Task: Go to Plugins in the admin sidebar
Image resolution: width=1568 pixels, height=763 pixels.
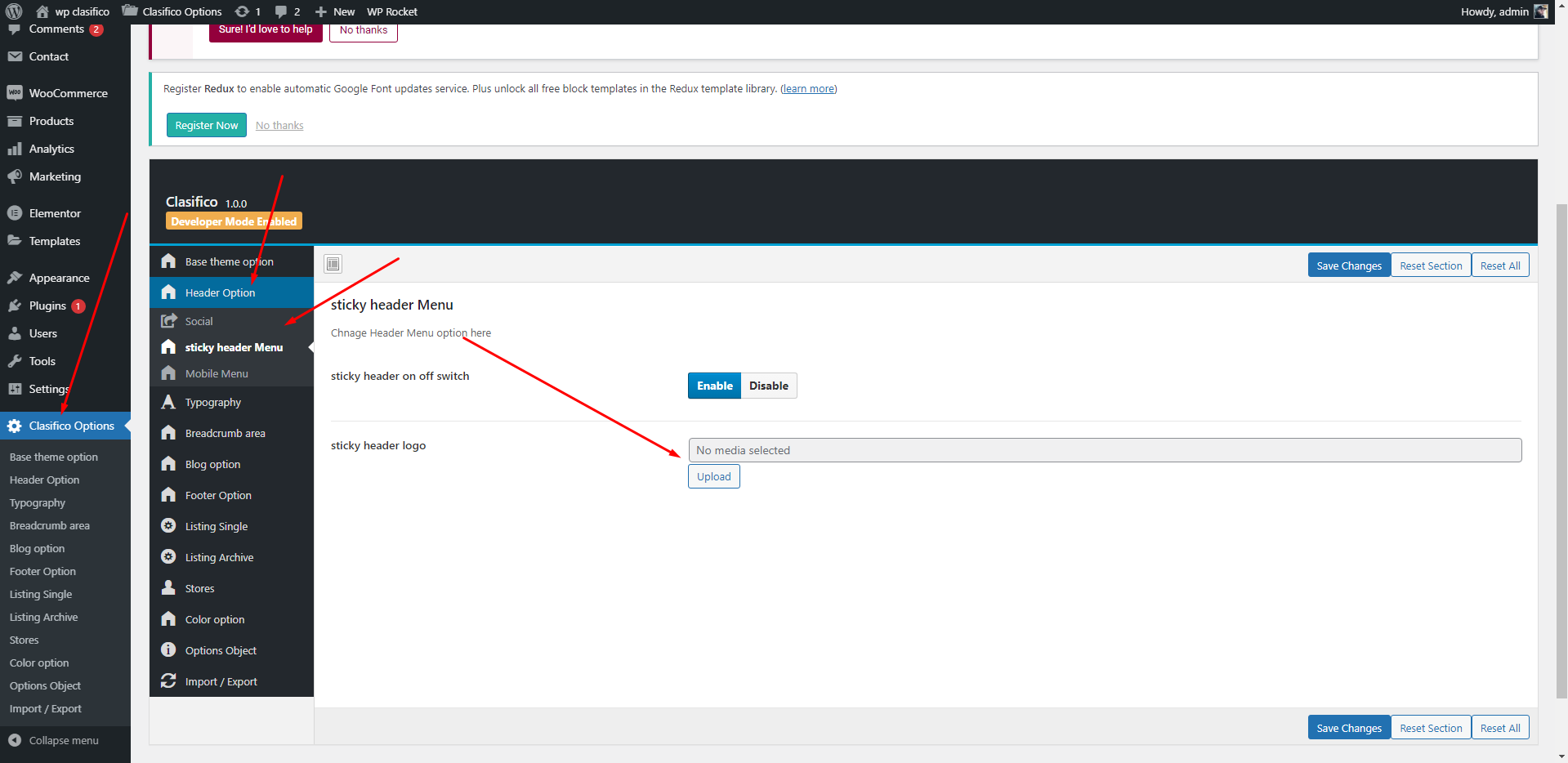Action: point(47,306)
